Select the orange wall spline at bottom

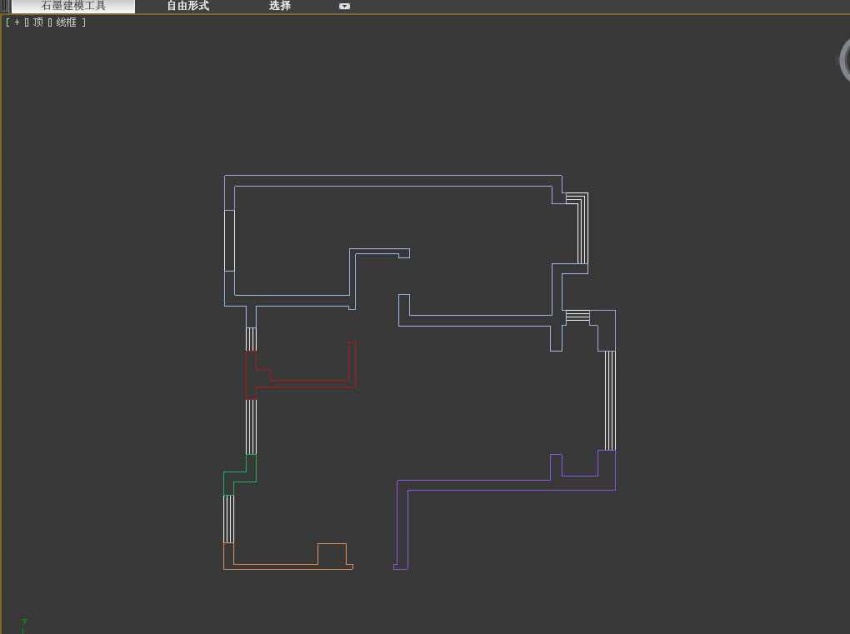click(287, 567)
